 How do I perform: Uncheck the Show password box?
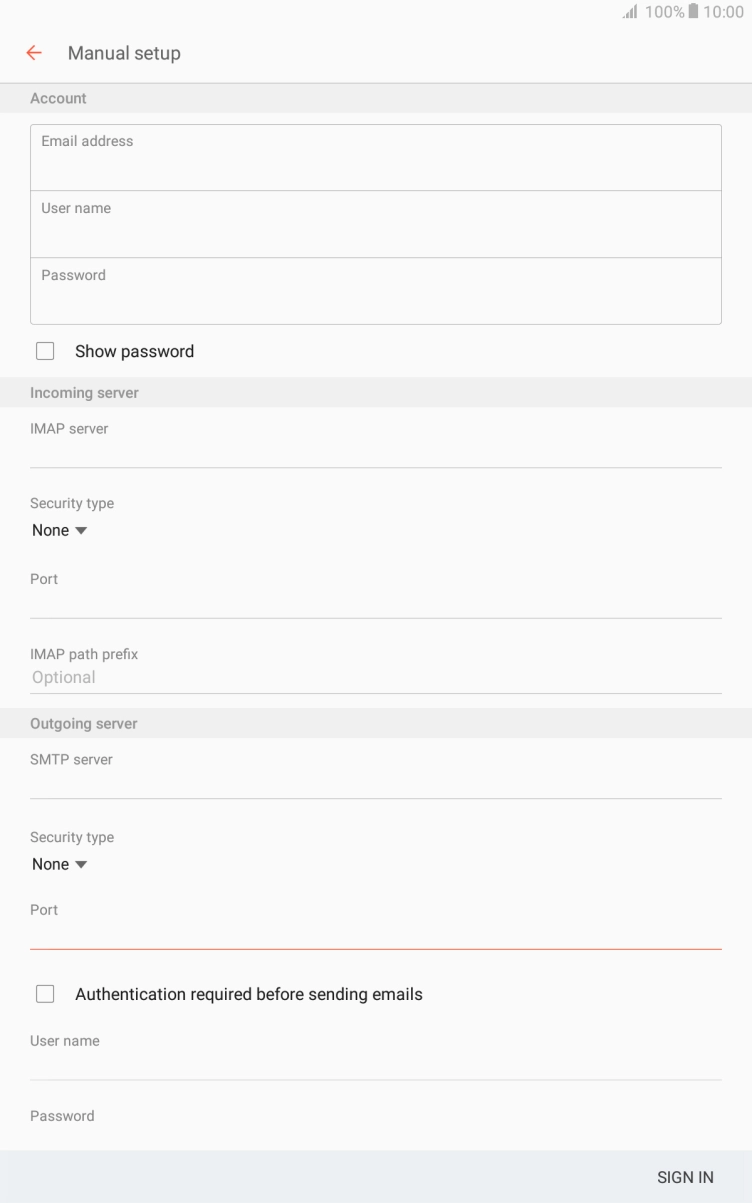(45, 350)
